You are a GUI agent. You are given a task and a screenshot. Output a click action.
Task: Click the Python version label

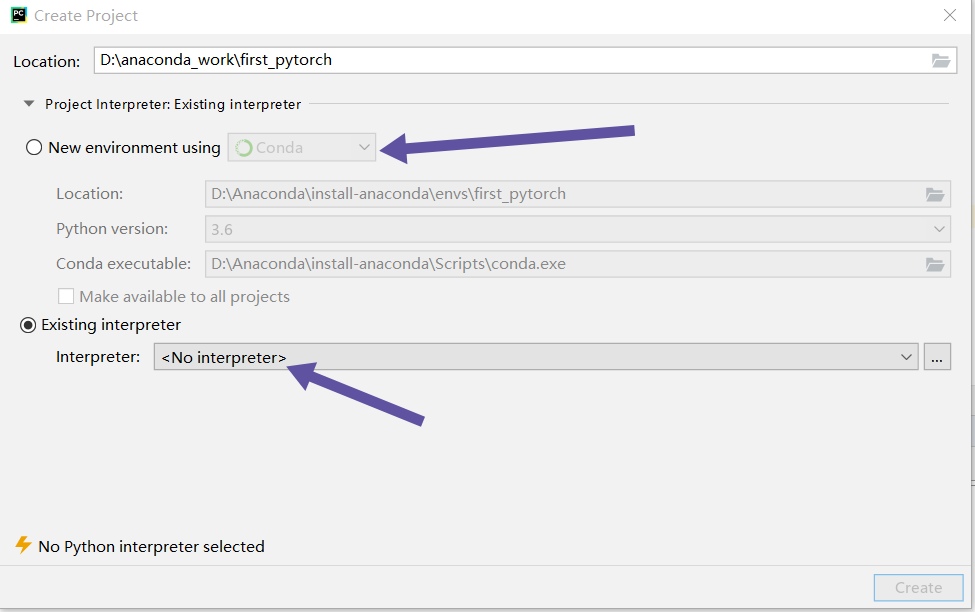click(x=112, y=229)
